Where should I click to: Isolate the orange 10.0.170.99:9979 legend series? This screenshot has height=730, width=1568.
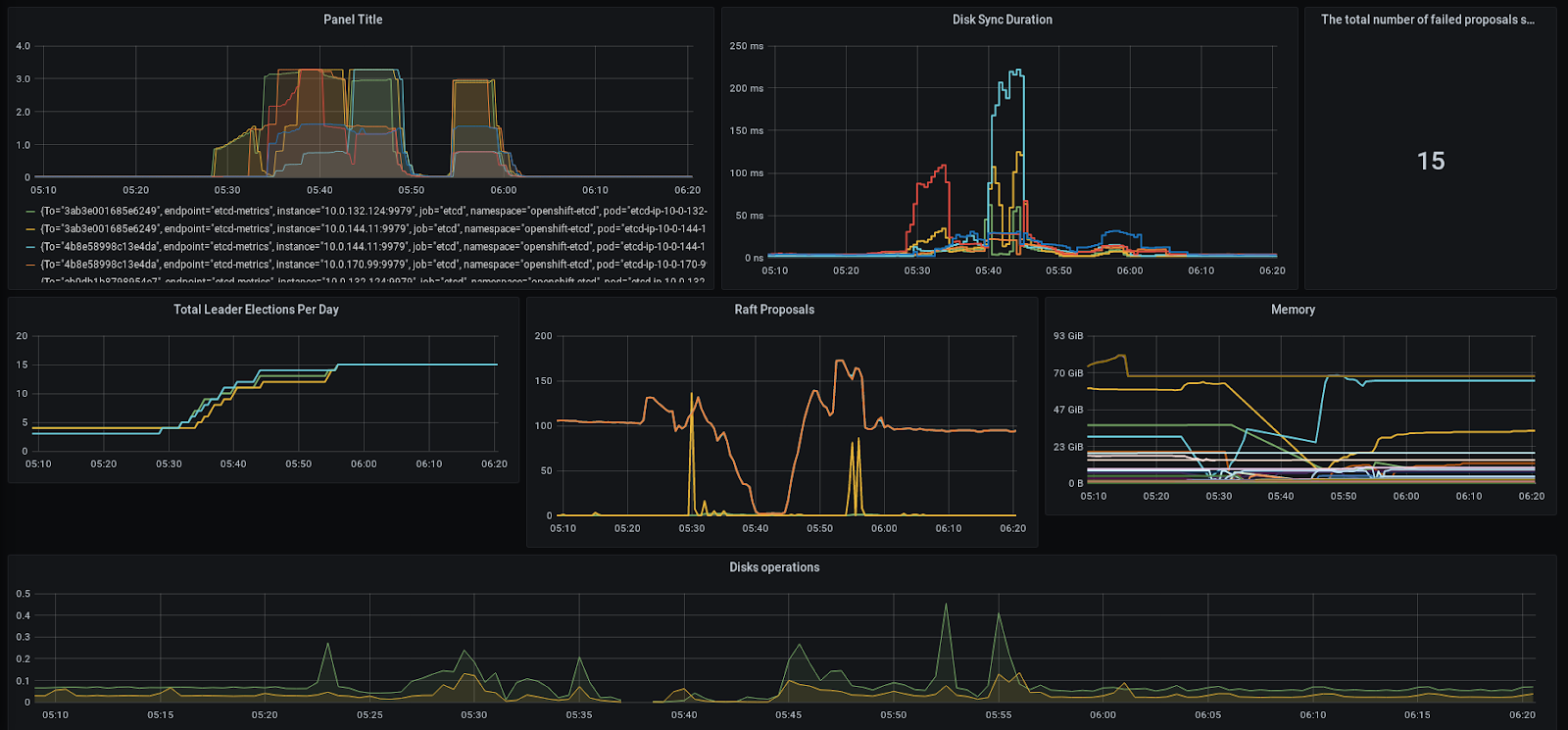click(372, 265)
